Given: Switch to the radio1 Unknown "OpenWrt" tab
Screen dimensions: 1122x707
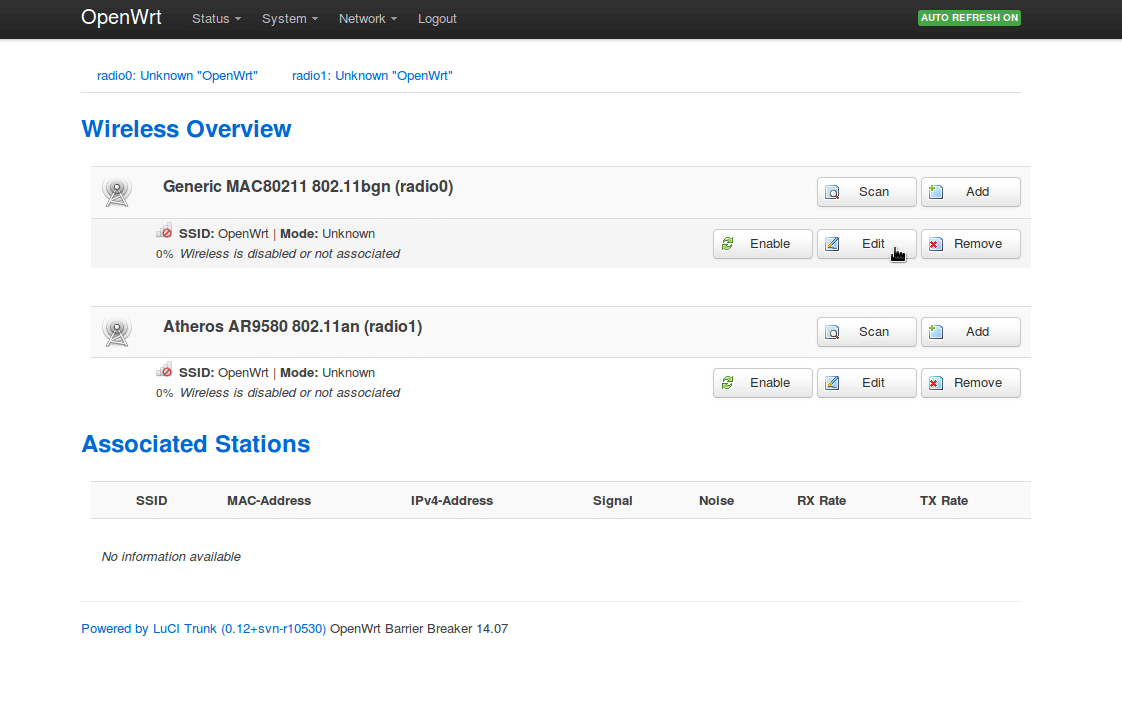Looking at the screenshot, I should pos(372,76).
